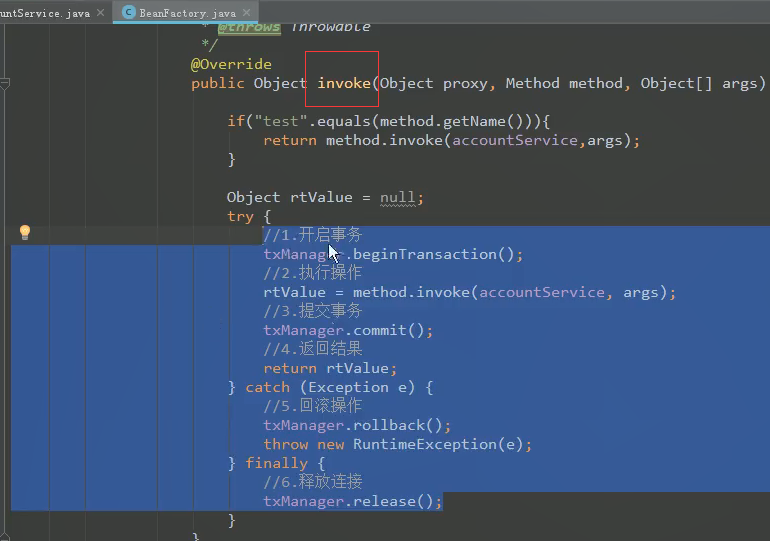Click method.getName() in the if condition

point(450,121)
